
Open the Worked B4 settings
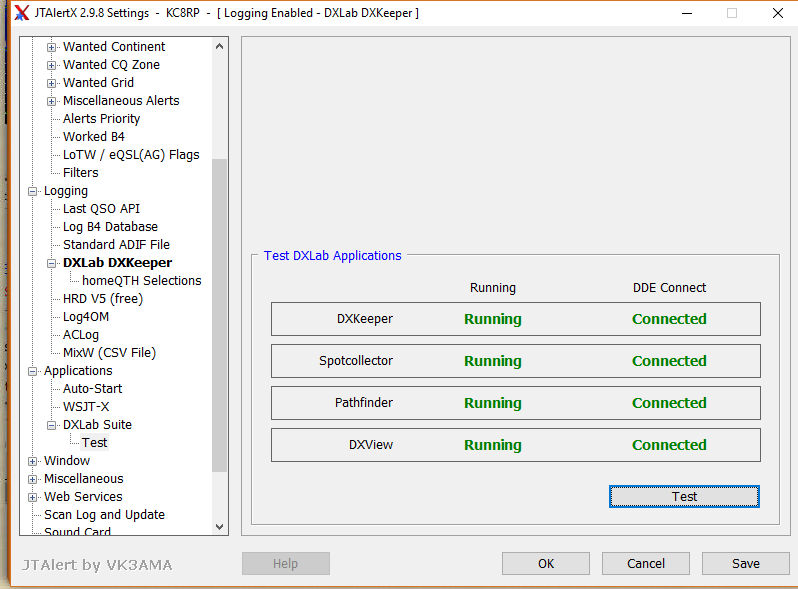(x=93, y=137)
